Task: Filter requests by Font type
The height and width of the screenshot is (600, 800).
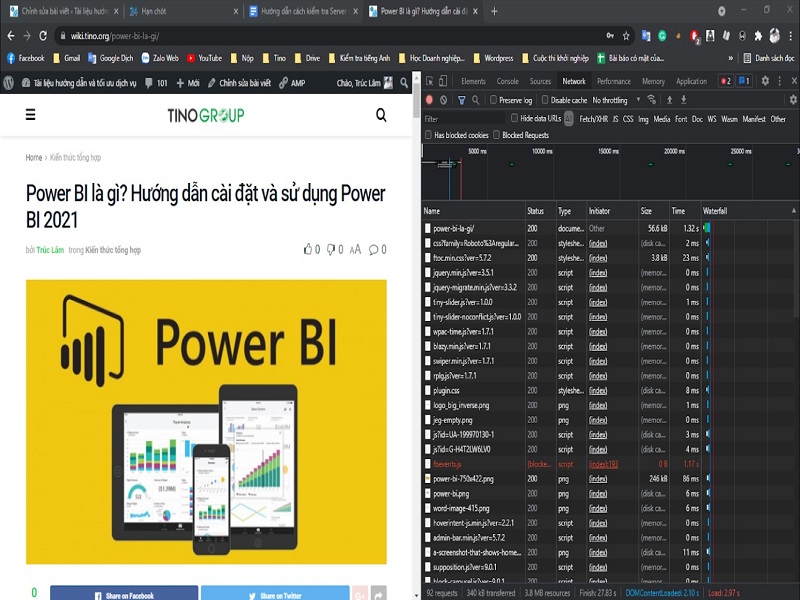Action: coord(681,119)
